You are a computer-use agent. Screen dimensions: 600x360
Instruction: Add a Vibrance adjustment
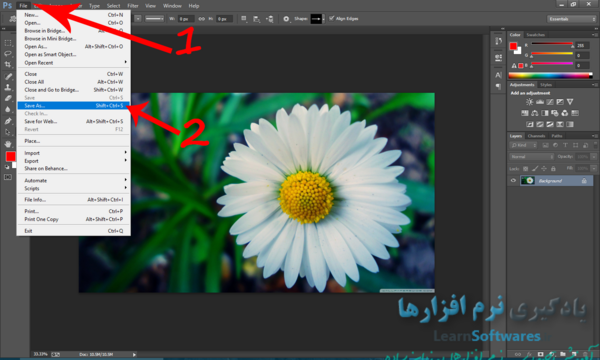[570, 102]
